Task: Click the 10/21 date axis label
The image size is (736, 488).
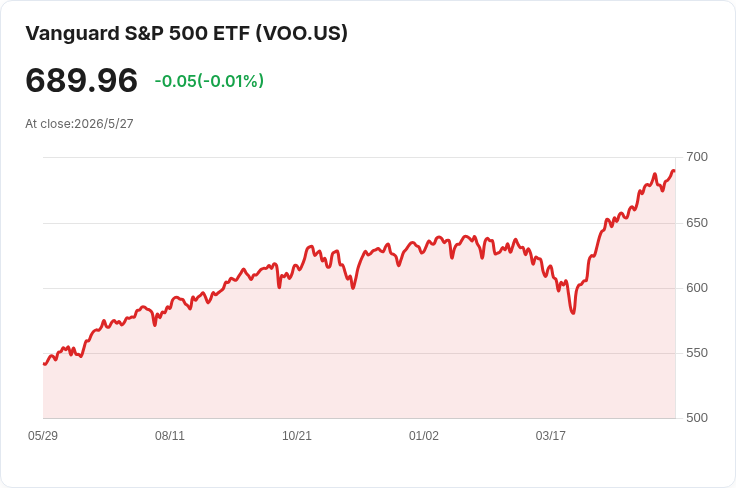Action: coord(297,436)
